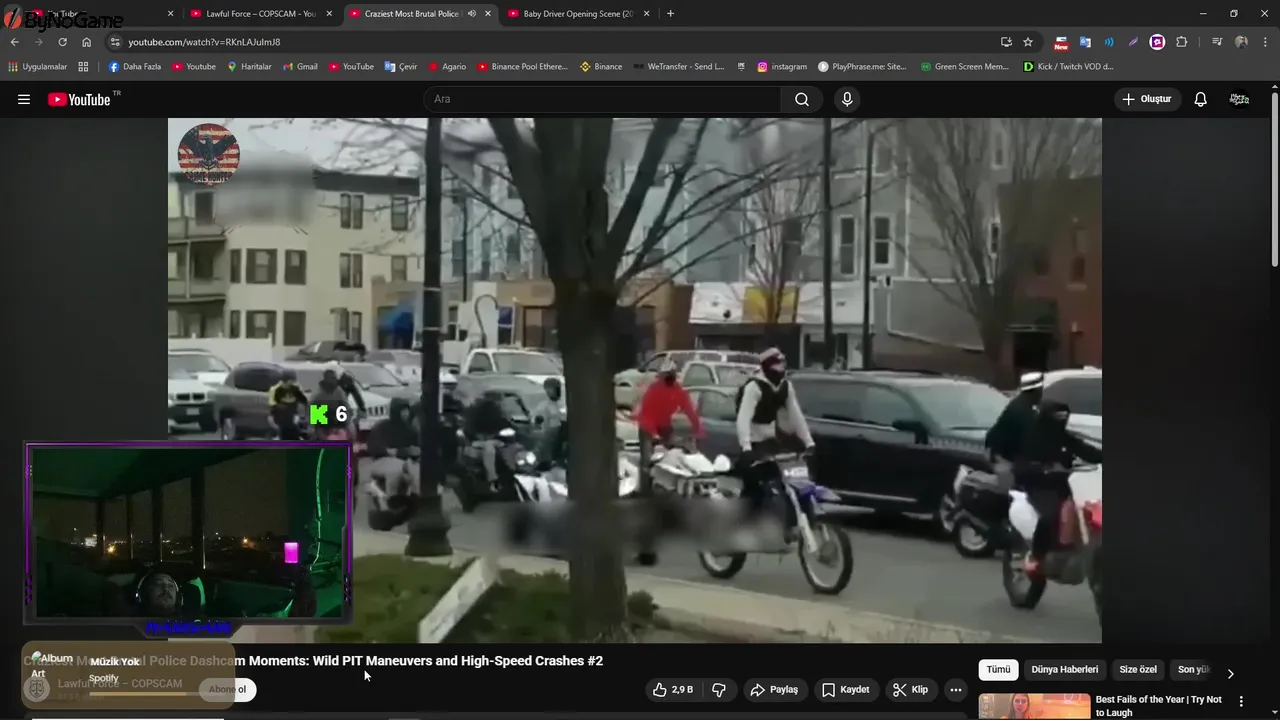Open the Green Screen Mem... bookmark
The width and height of the screenshot is (1280, 720).
[x=964, y=67]
